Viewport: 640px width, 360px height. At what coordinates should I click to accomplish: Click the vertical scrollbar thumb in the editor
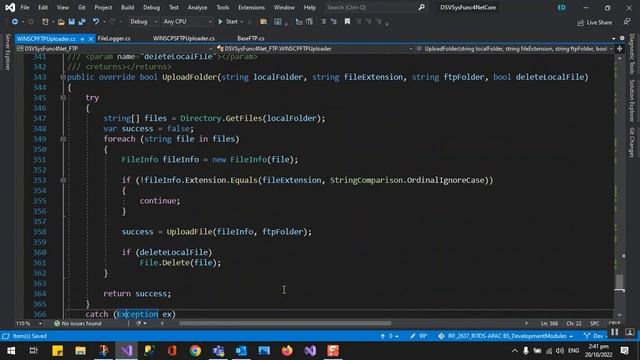(620, 282)
